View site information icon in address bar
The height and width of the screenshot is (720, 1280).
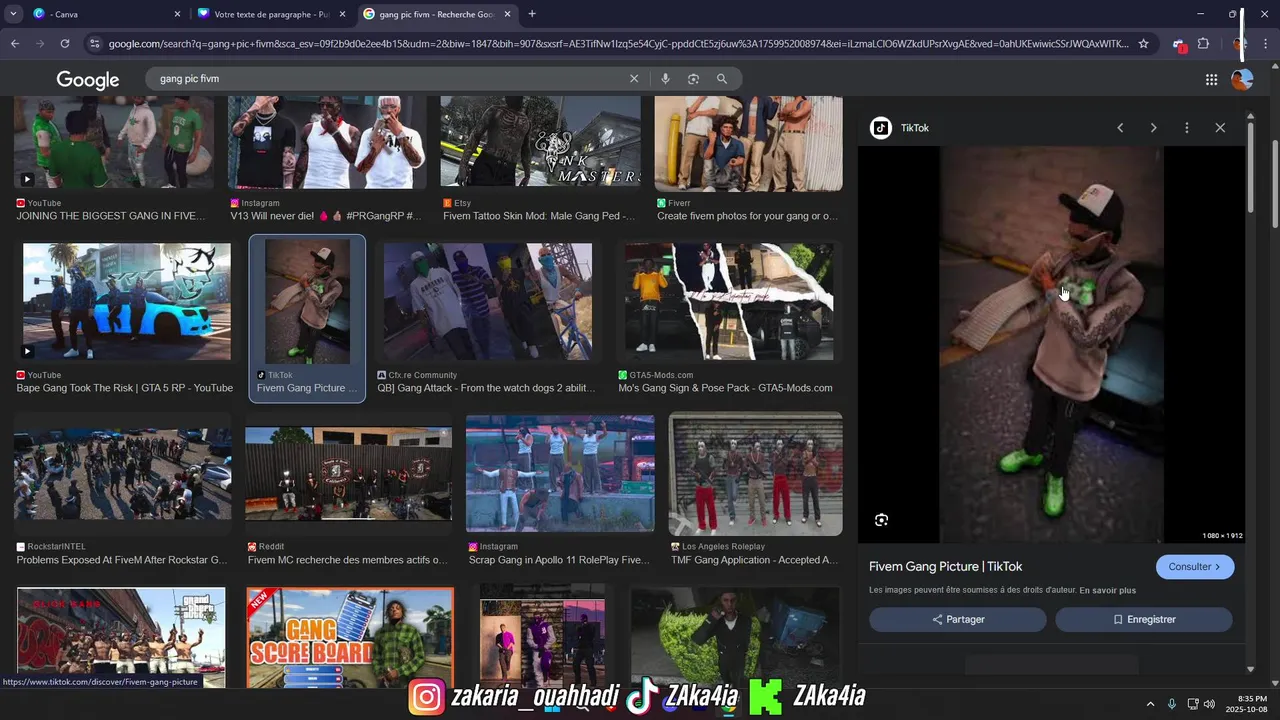coord(94,44)
